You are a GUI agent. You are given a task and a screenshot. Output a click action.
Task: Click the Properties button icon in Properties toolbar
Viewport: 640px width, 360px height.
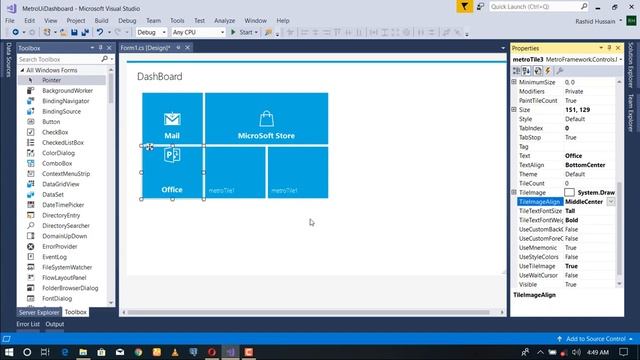(538, 71)
